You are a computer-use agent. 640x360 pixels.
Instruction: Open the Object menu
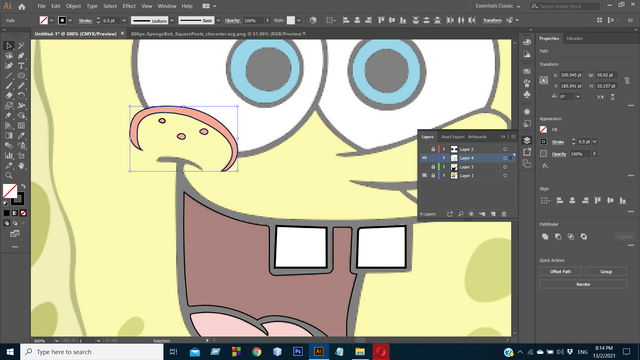click(x=73, y=6)
